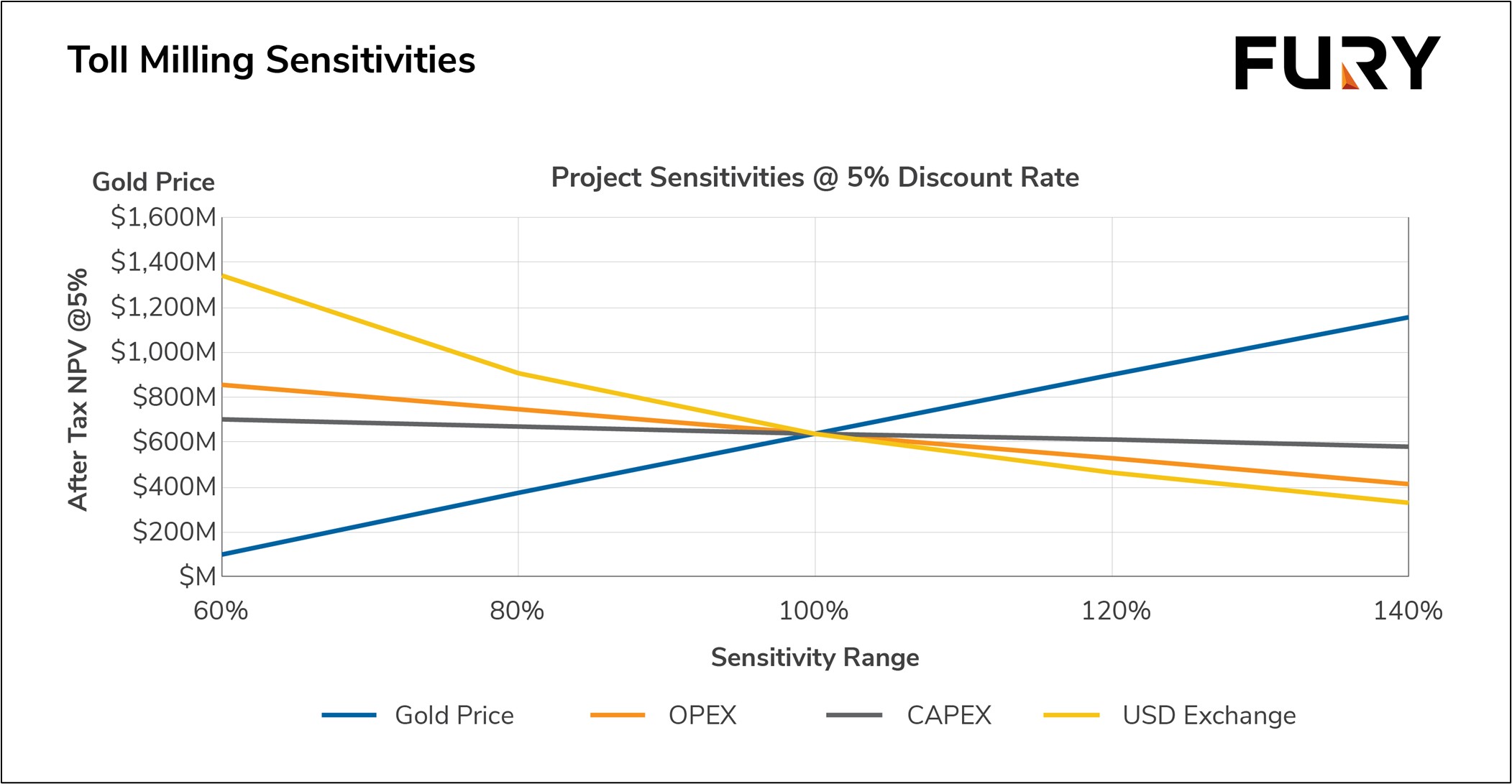Click the 60% tick label on x-axis

point(221,611)
